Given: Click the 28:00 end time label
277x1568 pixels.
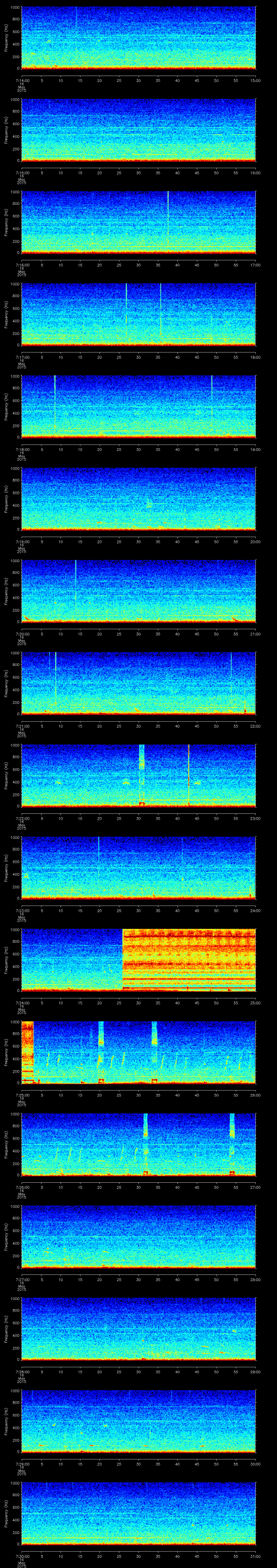Looking at the screenshot, I should pyautogui.click(x=256, y=1279).
